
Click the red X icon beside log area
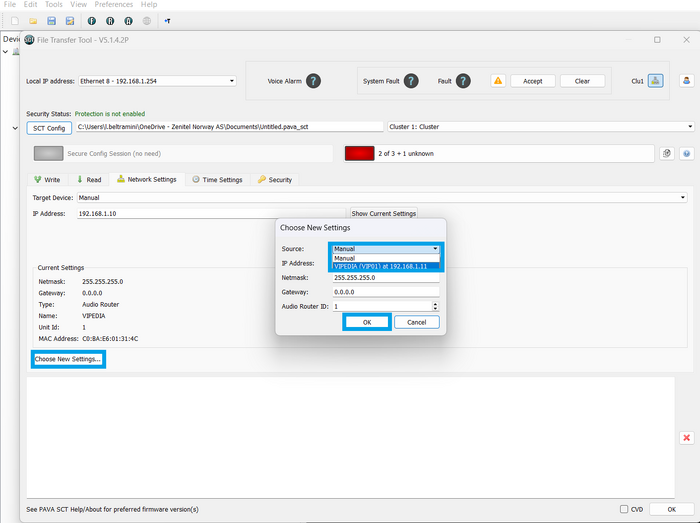pyautogui.click(x=687, y=438)
